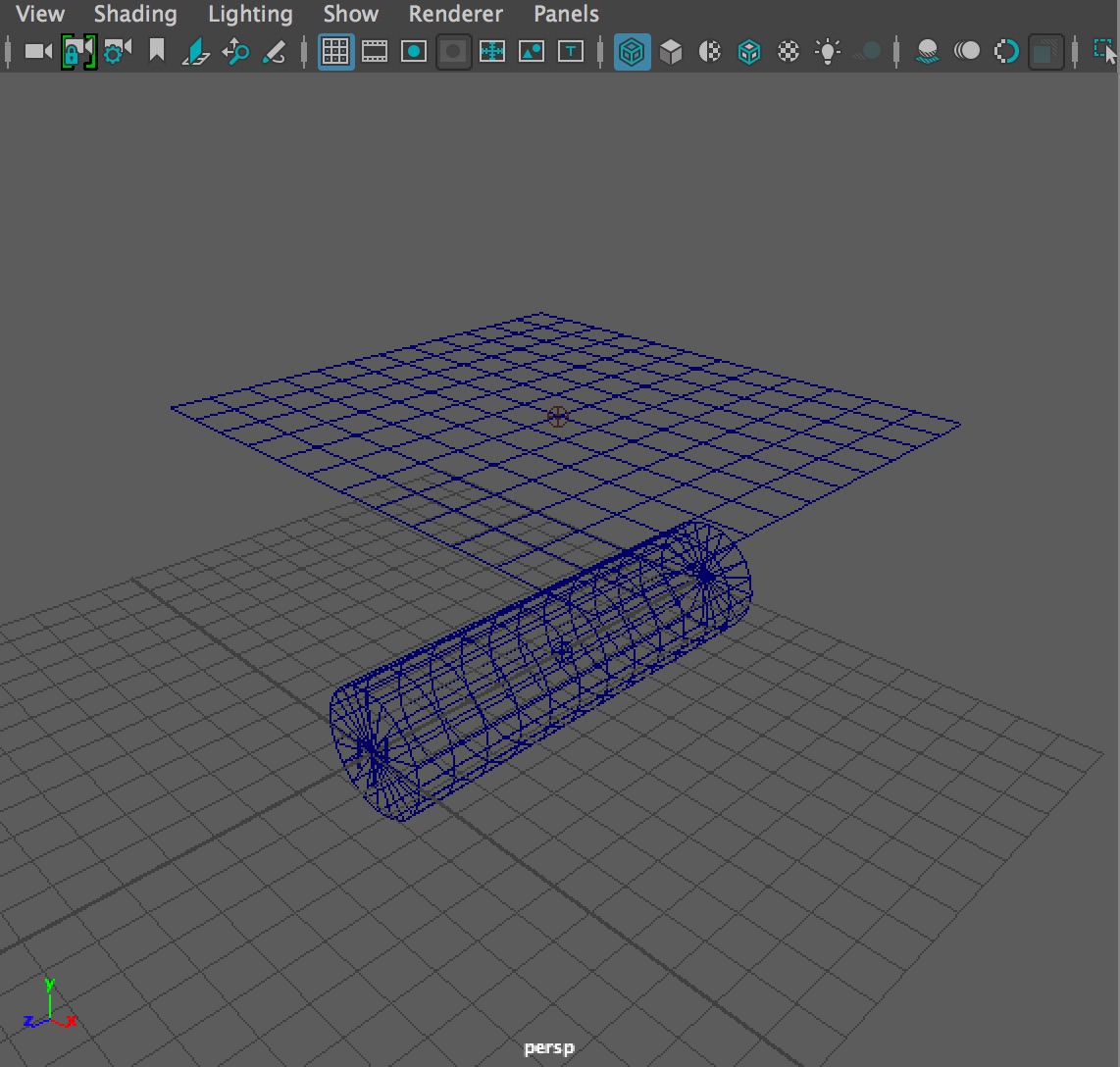Toggle the Shadows icon
This screenshot has height=1067, width=1120.
[x=867, y=51]
